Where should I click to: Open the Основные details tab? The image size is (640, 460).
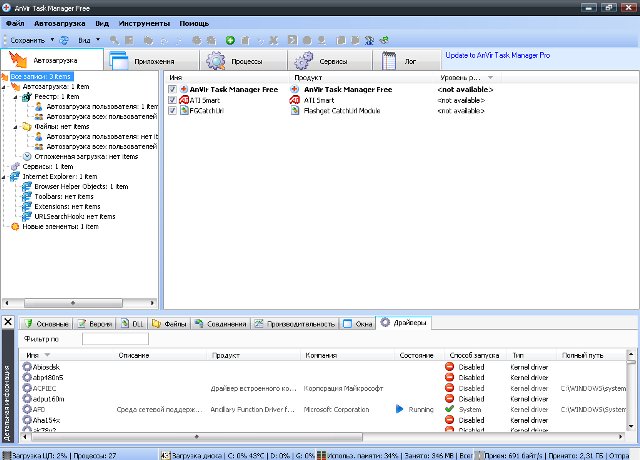pos(46,324)
